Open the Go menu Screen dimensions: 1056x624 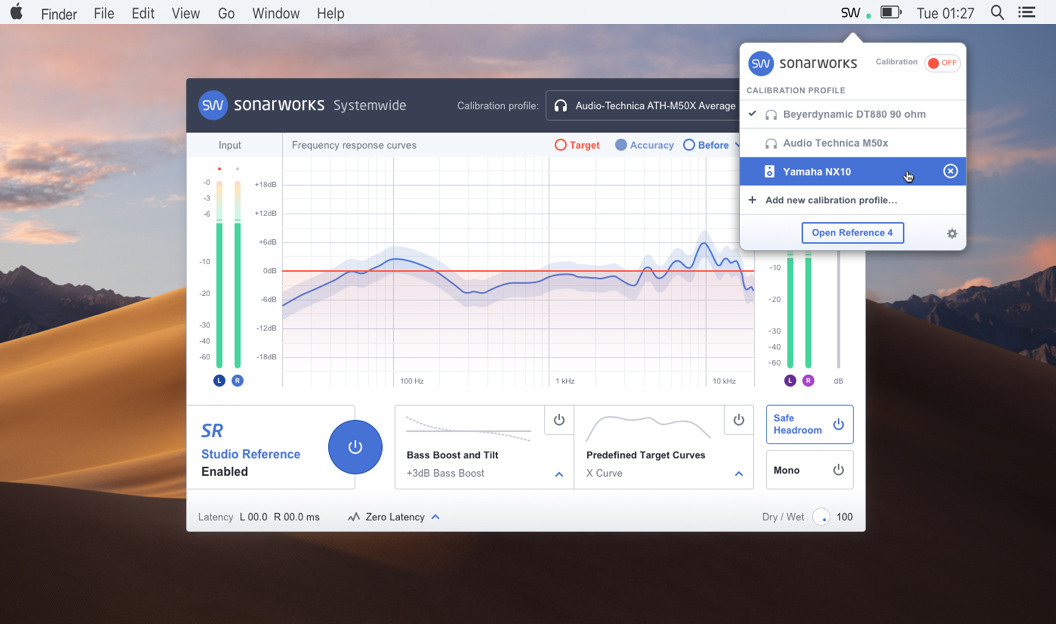pos(226,13)
